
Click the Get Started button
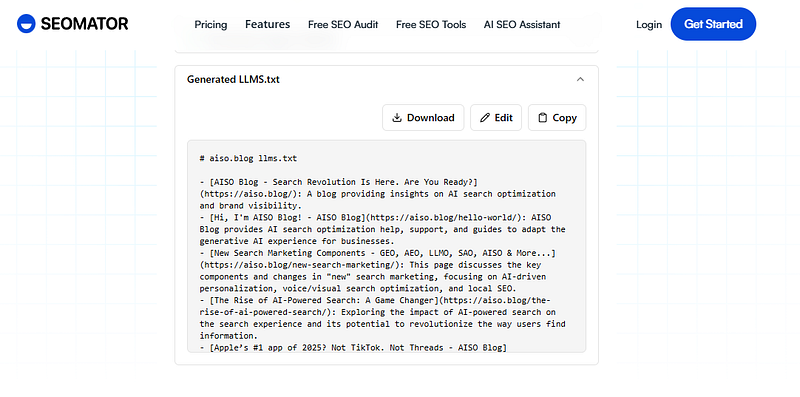click(713, 24)
